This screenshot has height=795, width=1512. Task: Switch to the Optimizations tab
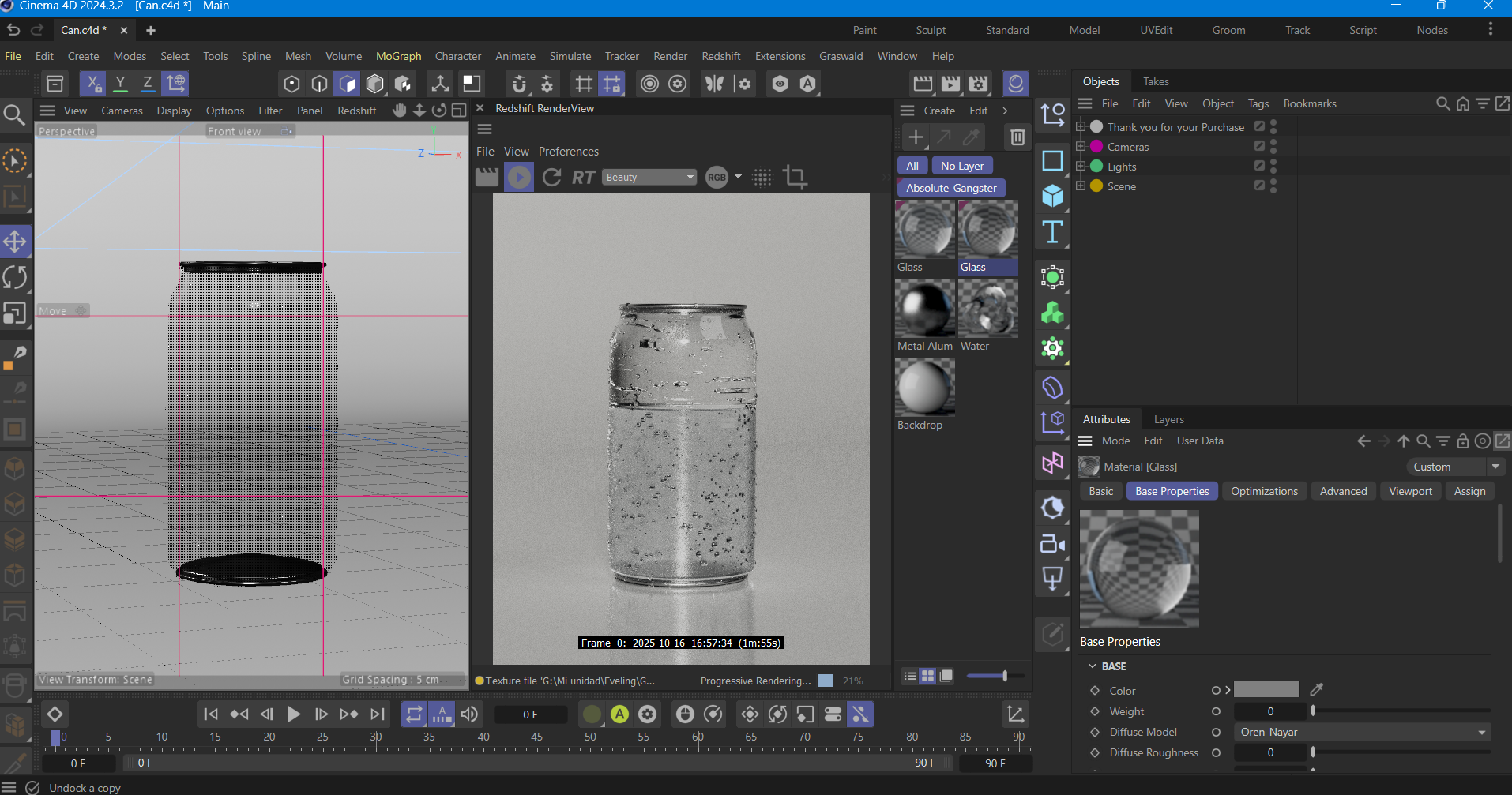point(1264,491)
